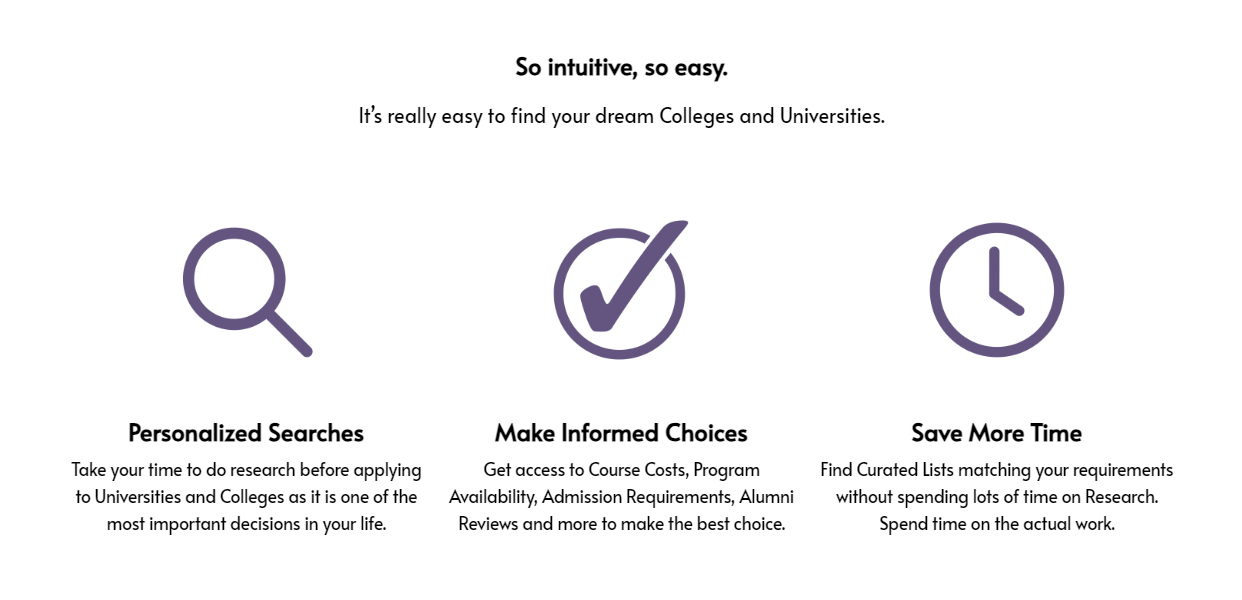Click the tip of the checkmark stroke
The image size is (1242, 600).
(678, 227)
